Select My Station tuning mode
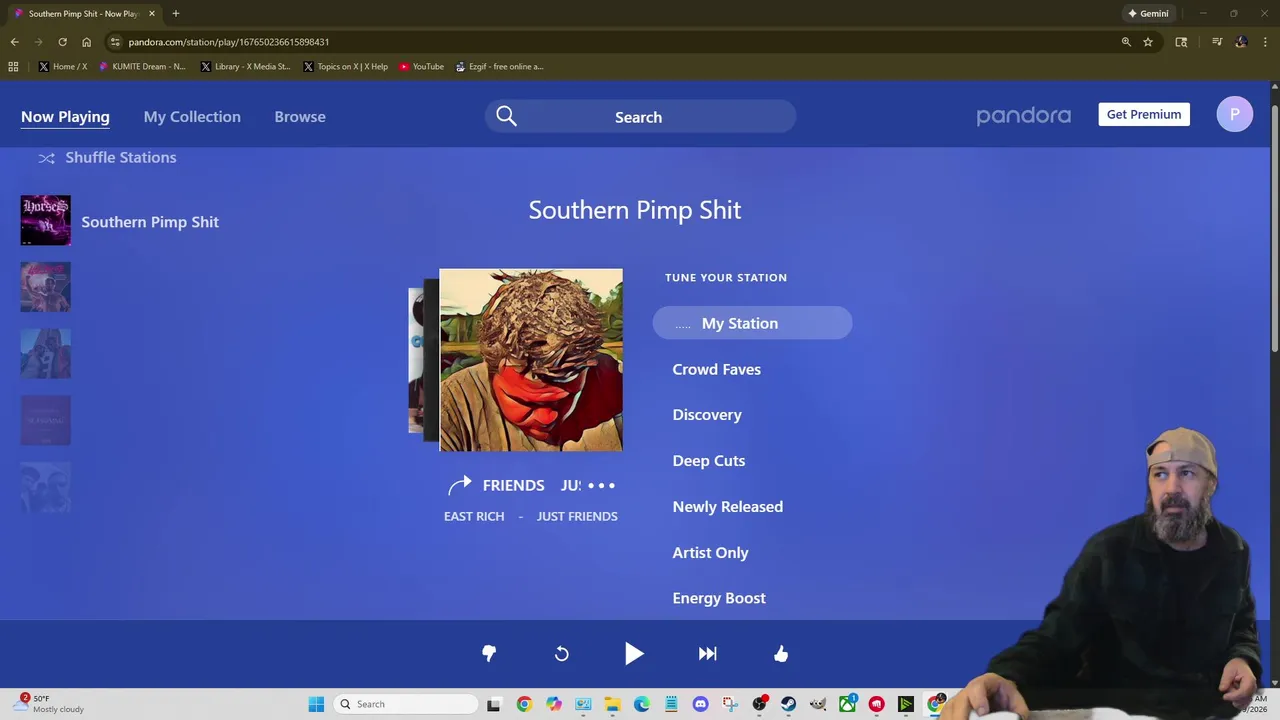 tap(752, 323)
